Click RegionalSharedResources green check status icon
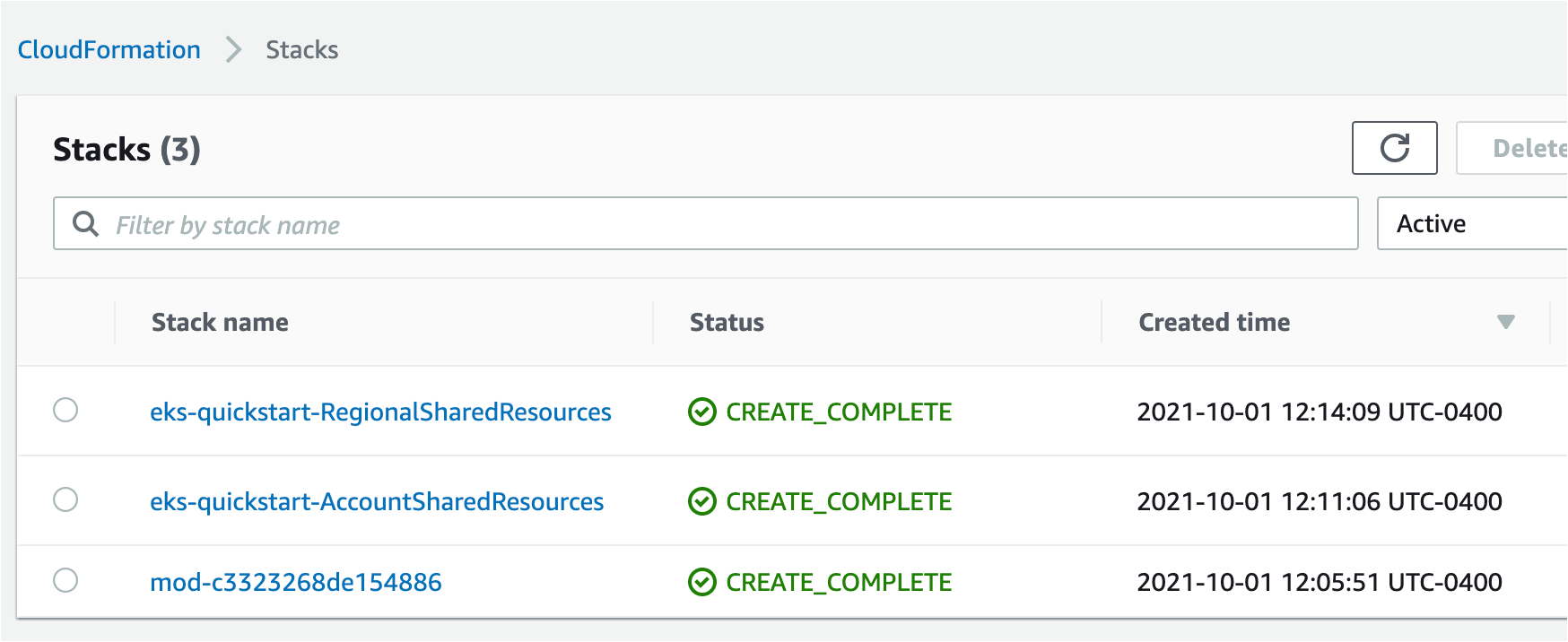This screenshot has height=642, width=1568. pyautogui.click(x=701, y=412)
